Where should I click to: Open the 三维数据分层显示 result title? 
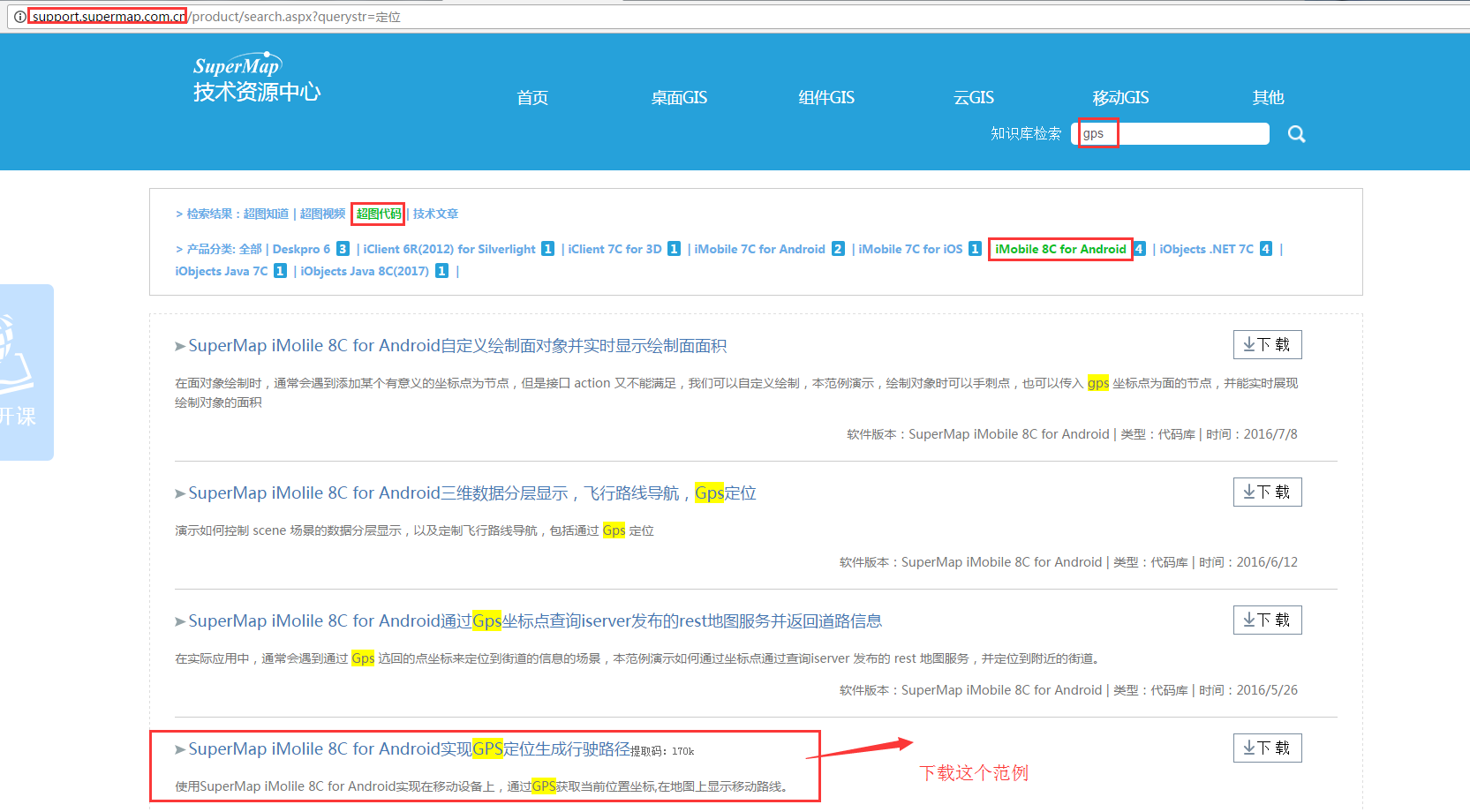472,493
